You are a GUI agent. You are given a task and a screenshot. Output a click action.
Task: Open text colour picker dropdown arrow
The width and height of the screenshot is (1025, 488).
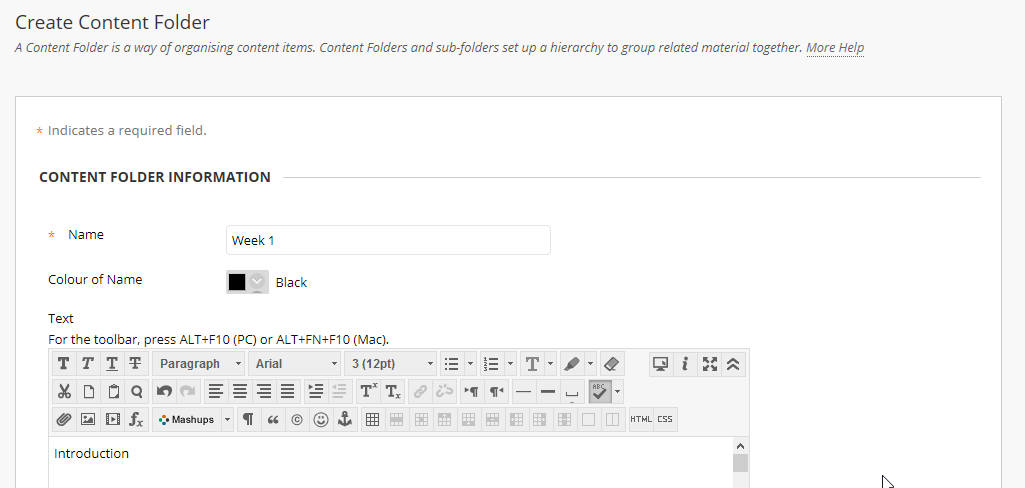coord(550,364)
